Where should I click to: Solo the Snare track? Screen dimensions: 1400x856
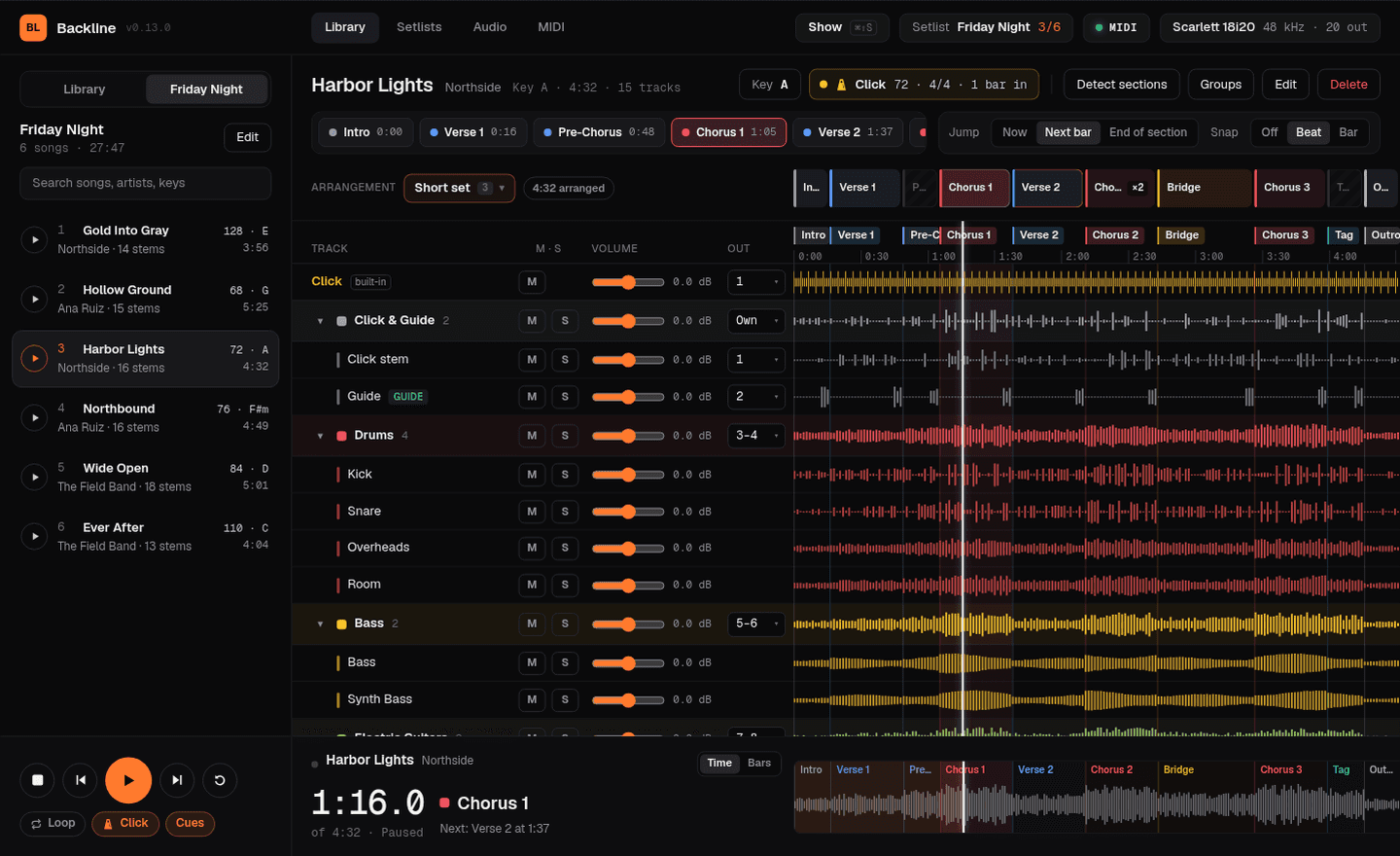565,512
